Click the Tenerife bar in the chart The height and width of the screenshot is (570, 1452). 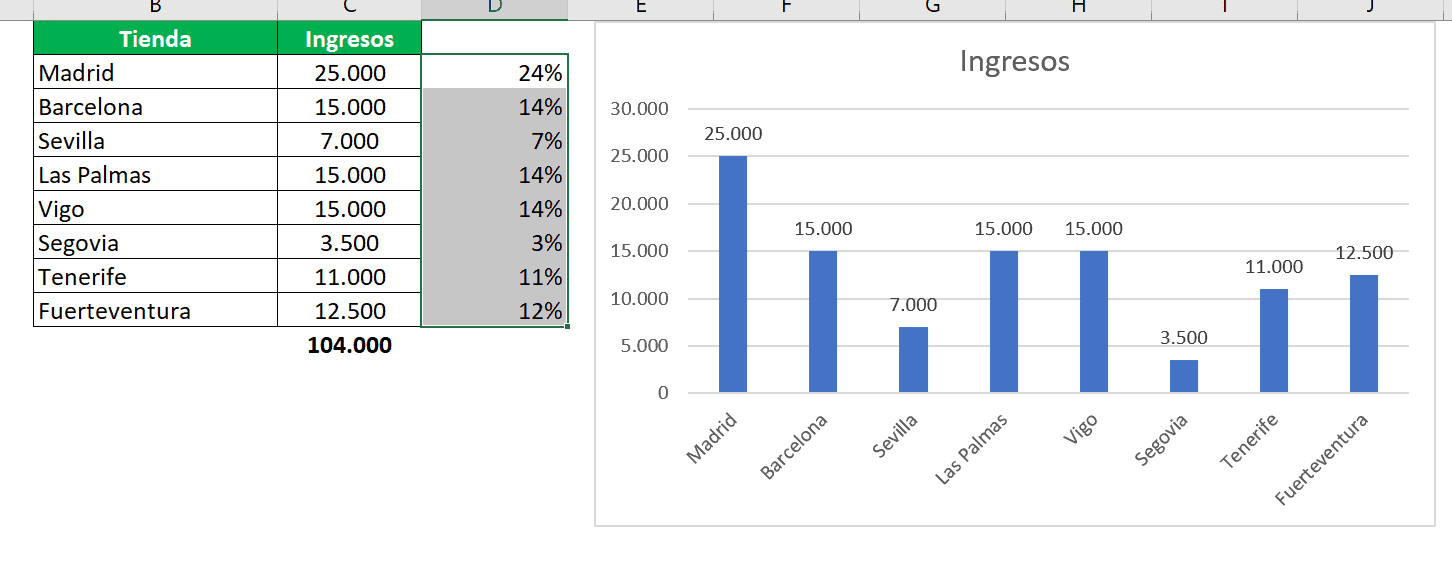tap(1274, 340)
